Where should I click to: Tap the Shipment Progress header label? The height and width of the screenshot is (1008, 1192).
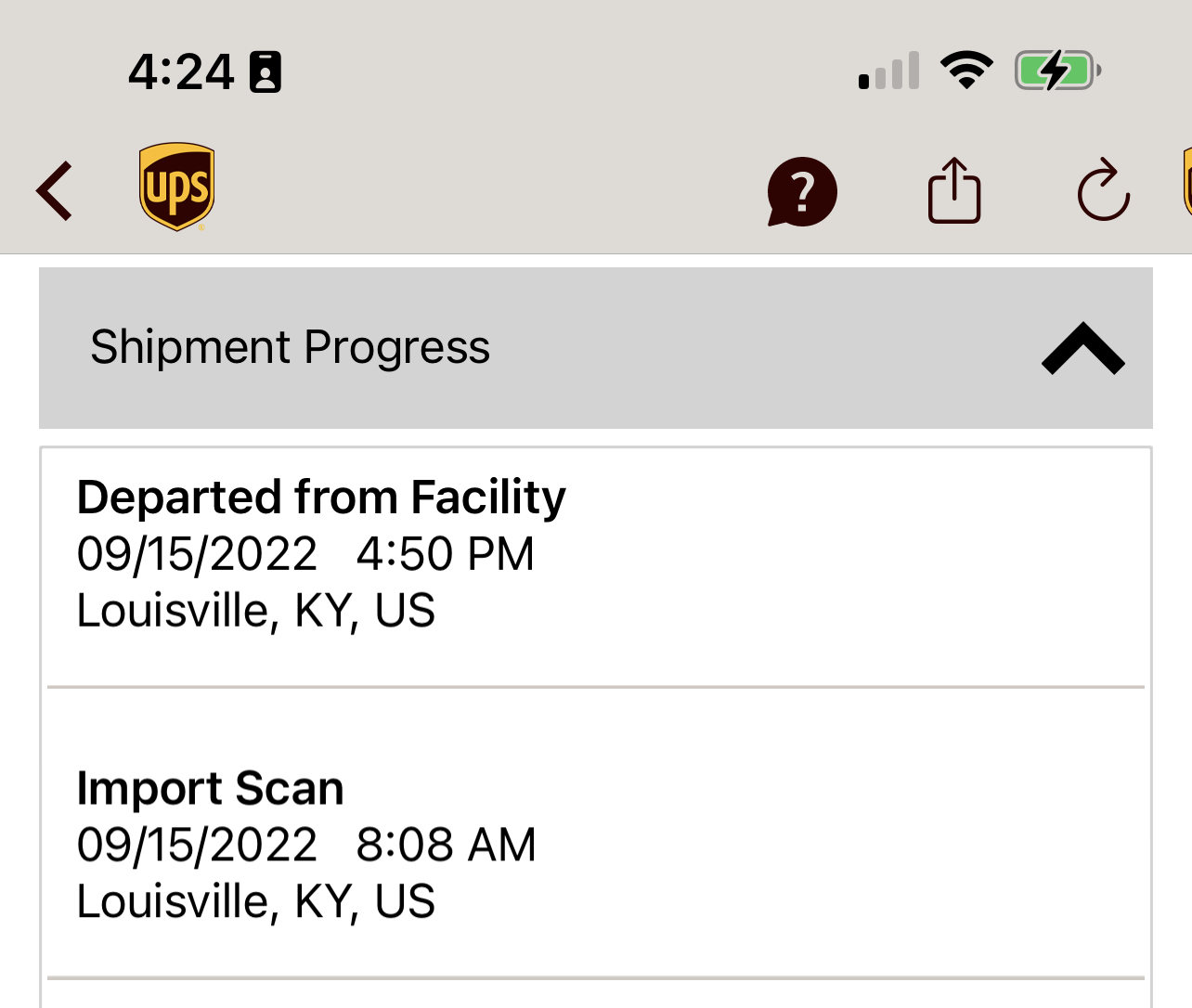(x=290, y=347)
